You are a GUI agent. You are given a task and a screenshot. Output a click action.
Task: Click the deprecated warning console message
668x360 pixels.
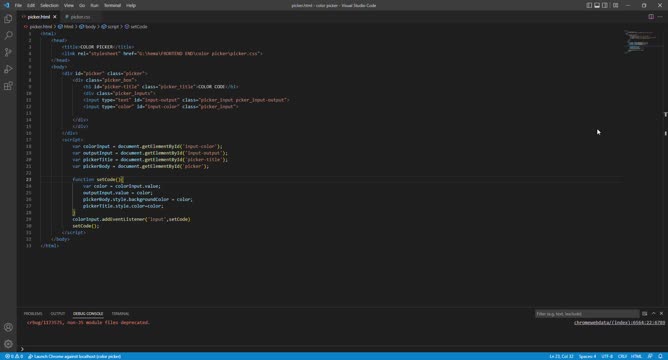click(88, 323)
